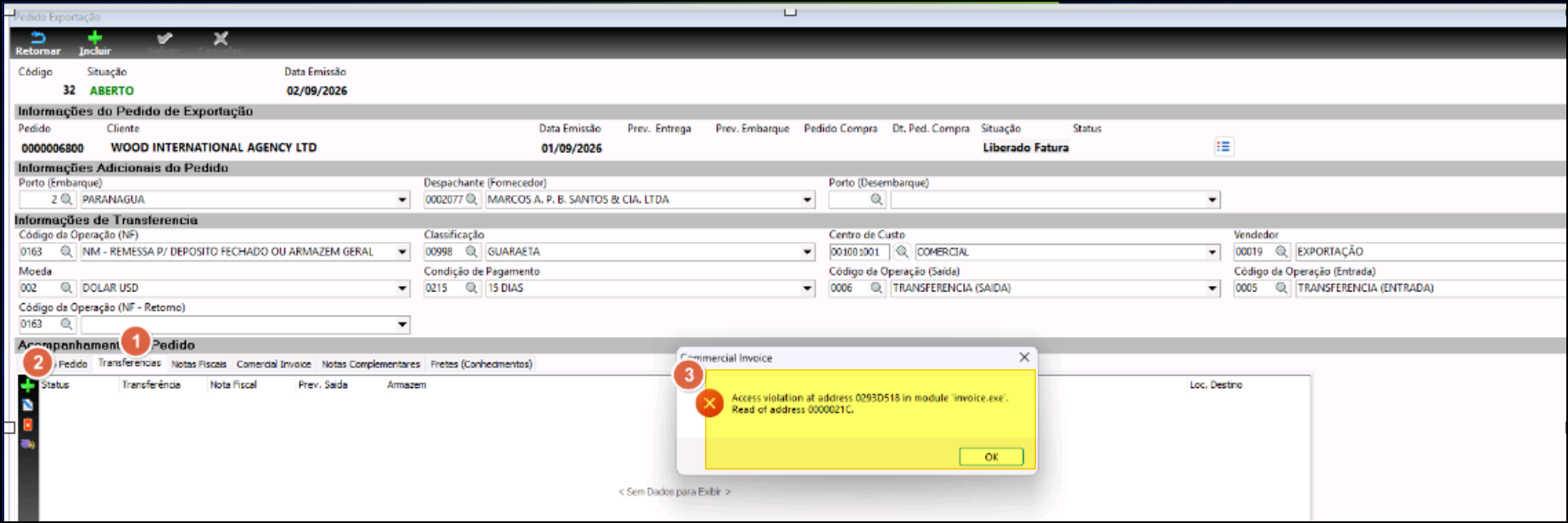The image size is (1568, 523).
Task: Click the Condição de Pagamento code field 0215
Action: click(443, 289)
